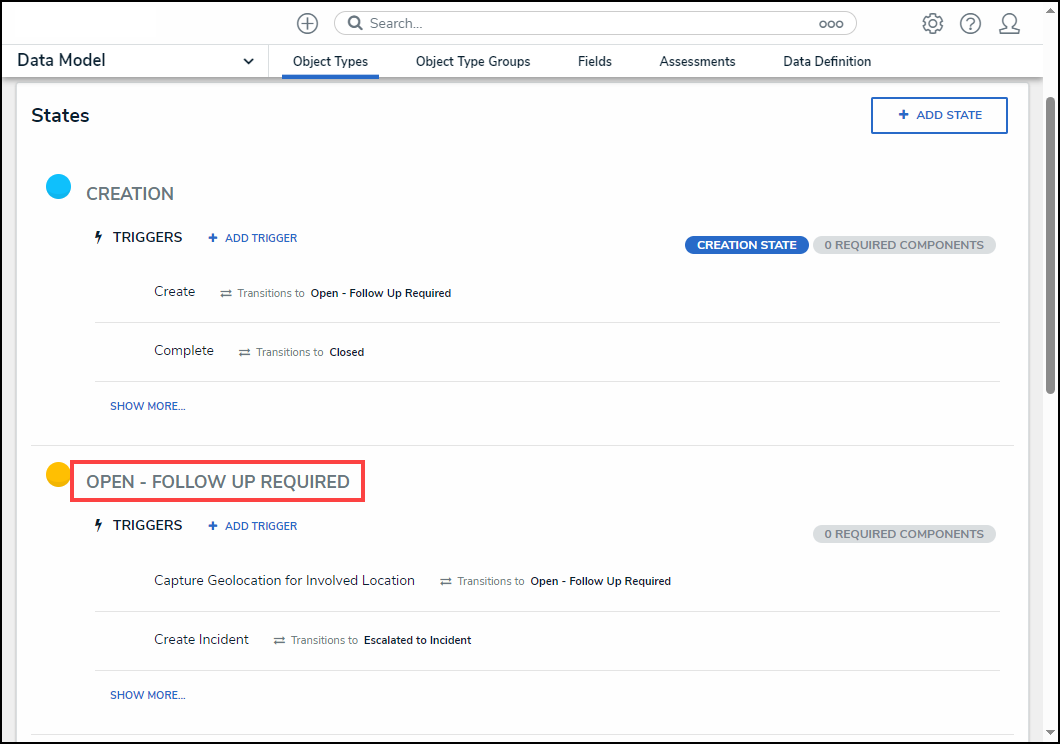Image resolution: width=1060 pixels, height=744 pixels.
Task: Click the yellow Open state circle
Action: [59, 474]
